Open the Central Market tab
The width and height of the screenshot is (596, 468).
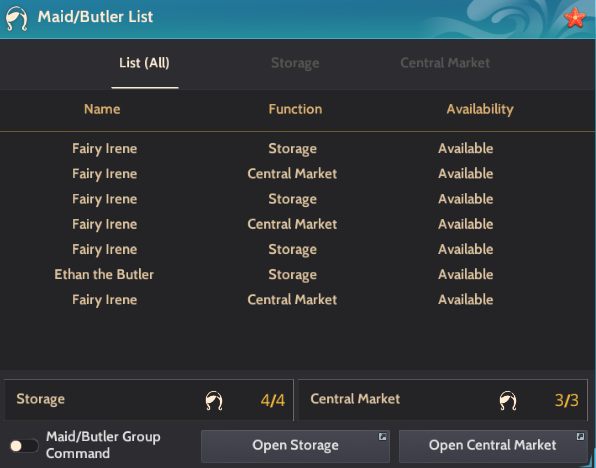445,63
